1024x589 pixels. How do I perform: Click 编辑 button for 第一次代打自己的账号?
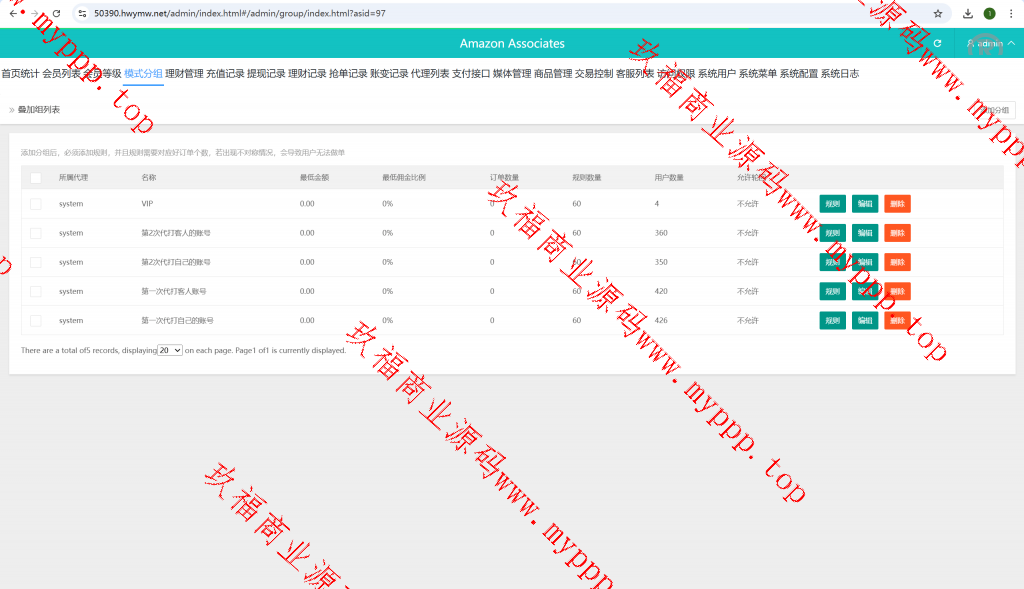[x=865, y=321]
